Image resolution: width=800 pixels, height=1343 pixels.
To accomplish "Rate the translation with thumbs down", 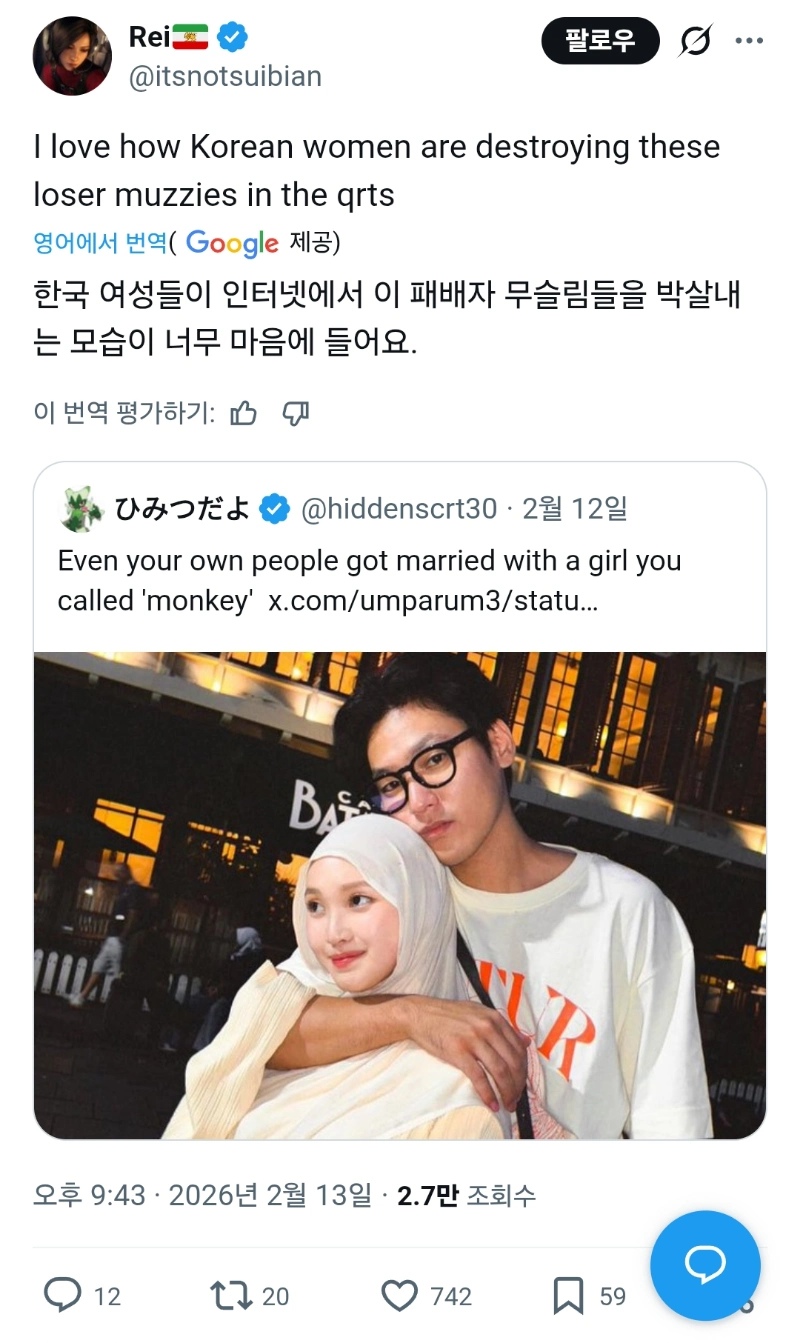I will click(295, 413).
